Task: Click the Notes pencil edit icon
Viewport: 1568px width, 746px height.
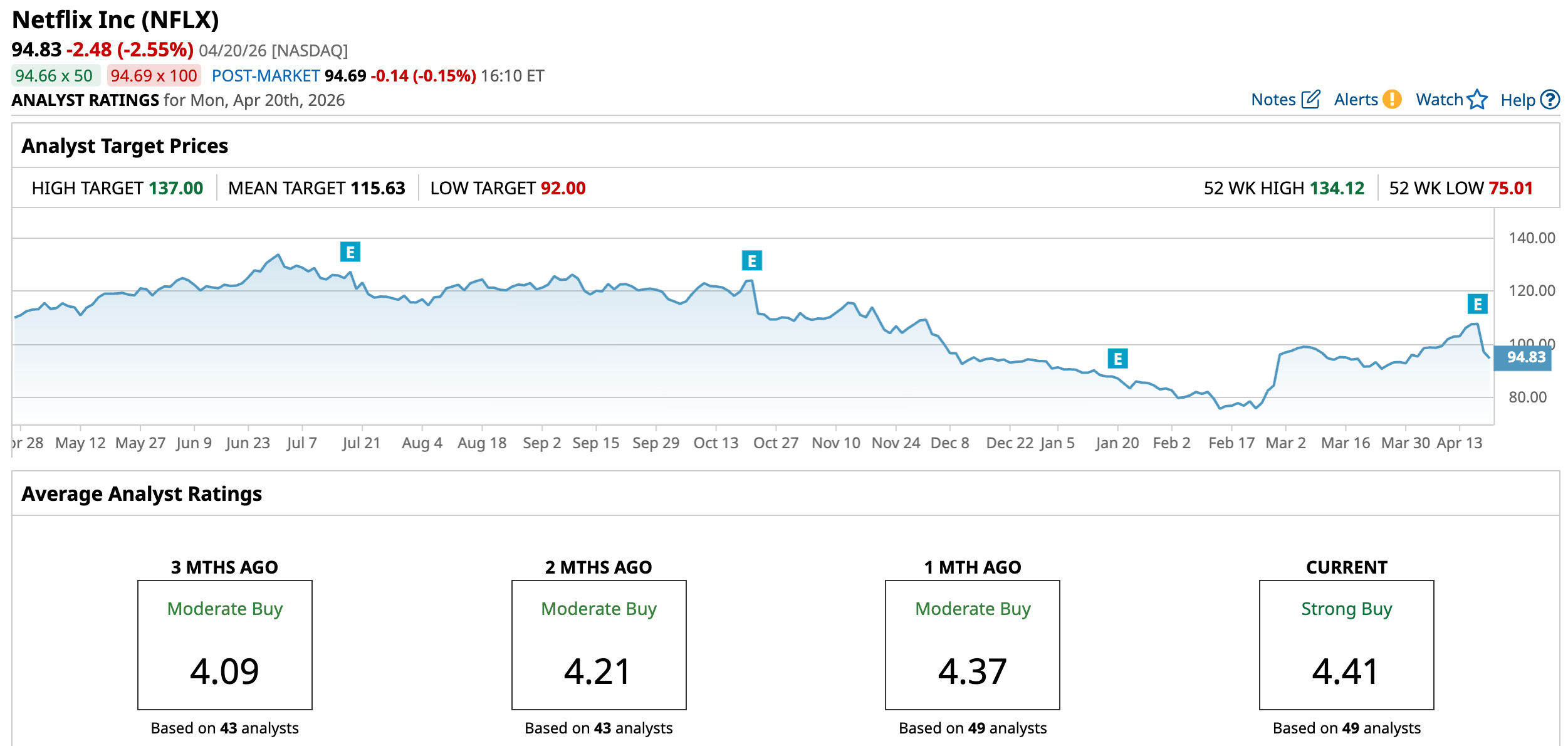Action: pyautogui.click(x=1310, y=100)
